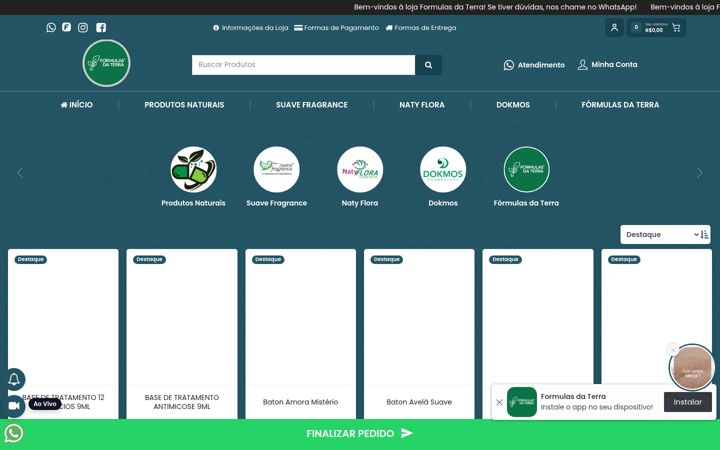This screenshot has height=450, width=720.
Task: Click the user account icon button top right
Action: pyautogui.click(x=614, y=28)
